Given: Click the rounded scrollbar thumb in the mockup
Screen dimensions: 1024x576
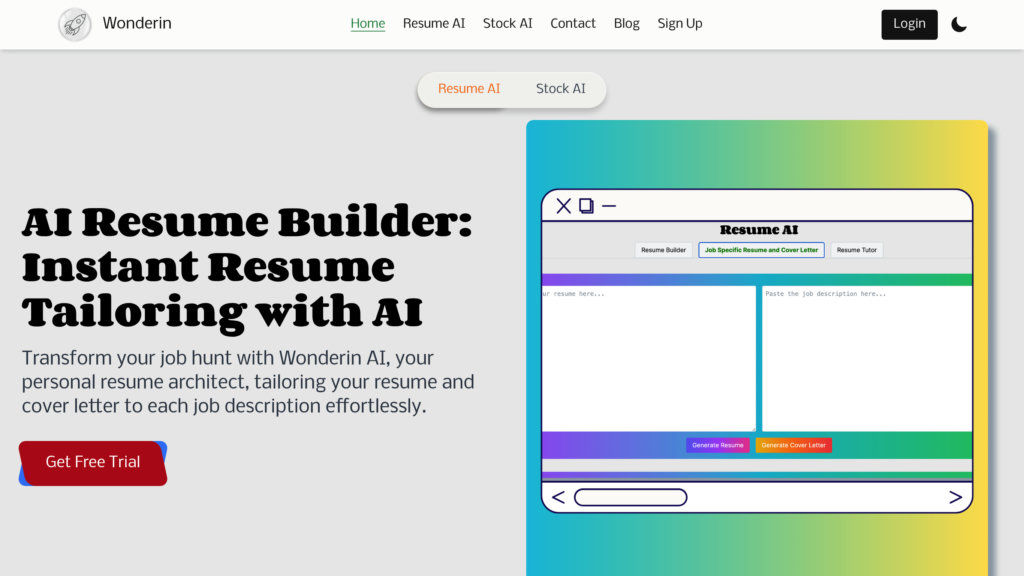Looking at the screenshot, I should click(630, 498).
